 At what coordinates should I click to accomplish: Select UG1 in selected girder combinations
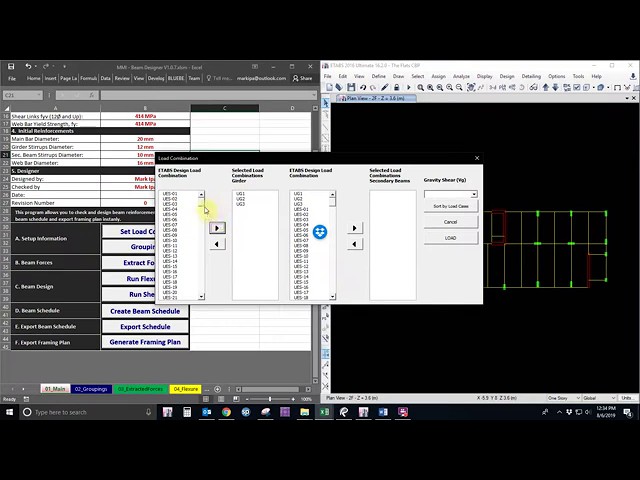click(240, 193)
